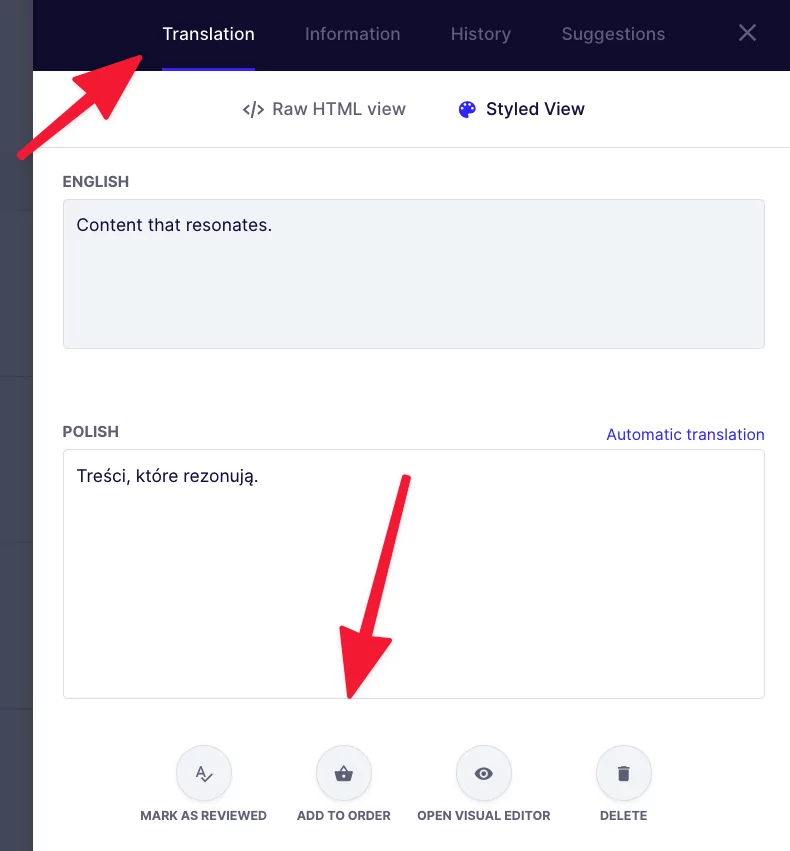790x851 pixels.
Task: Click the Automatic translation link
Action: [x=685, y=434]
